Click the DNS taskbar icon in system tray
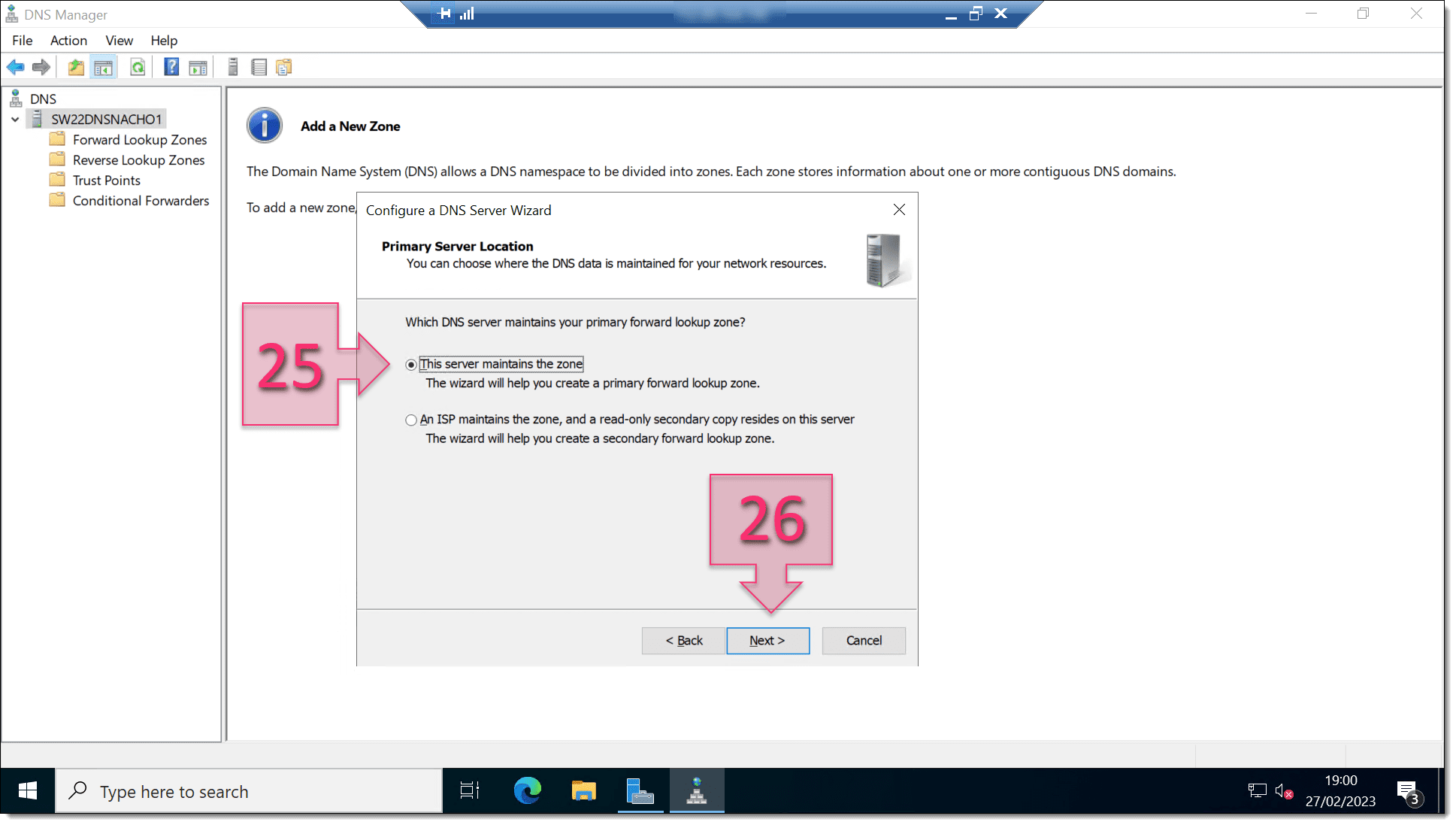The width and height of the screenshot is (1456, 825). (x=697, y=791)
